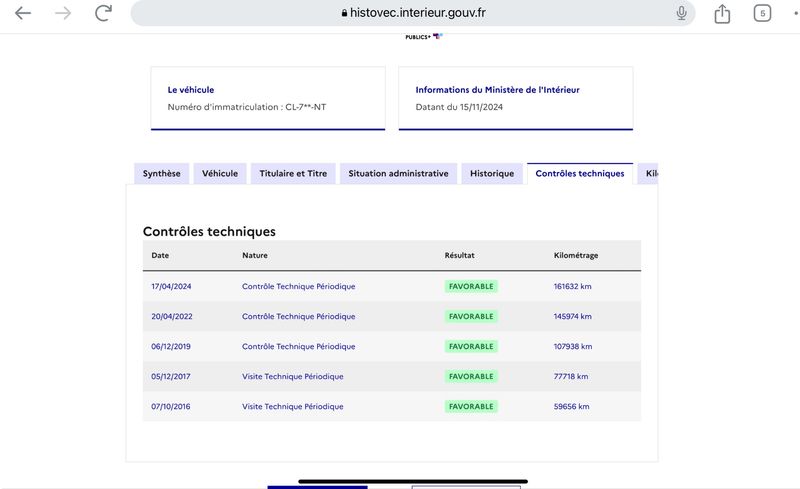Select the Contrôles techniques tab

click(x=580, y=174)
